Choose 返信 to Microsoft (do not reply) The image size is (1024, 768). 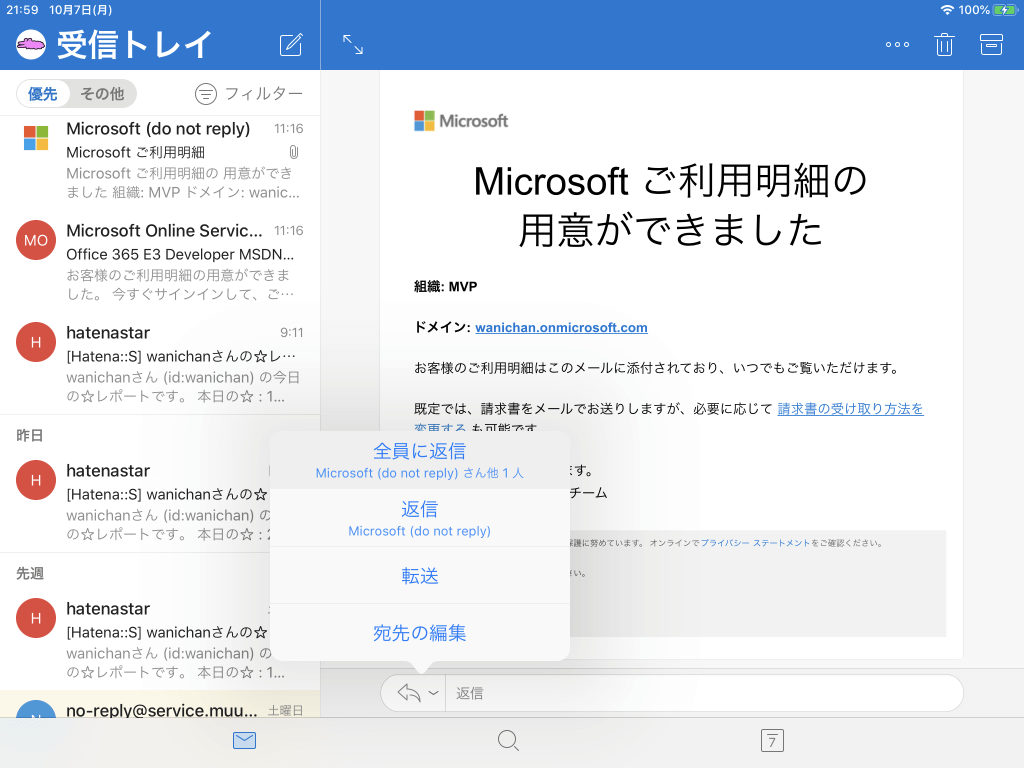pyautogui.click(x=419, y=519)
